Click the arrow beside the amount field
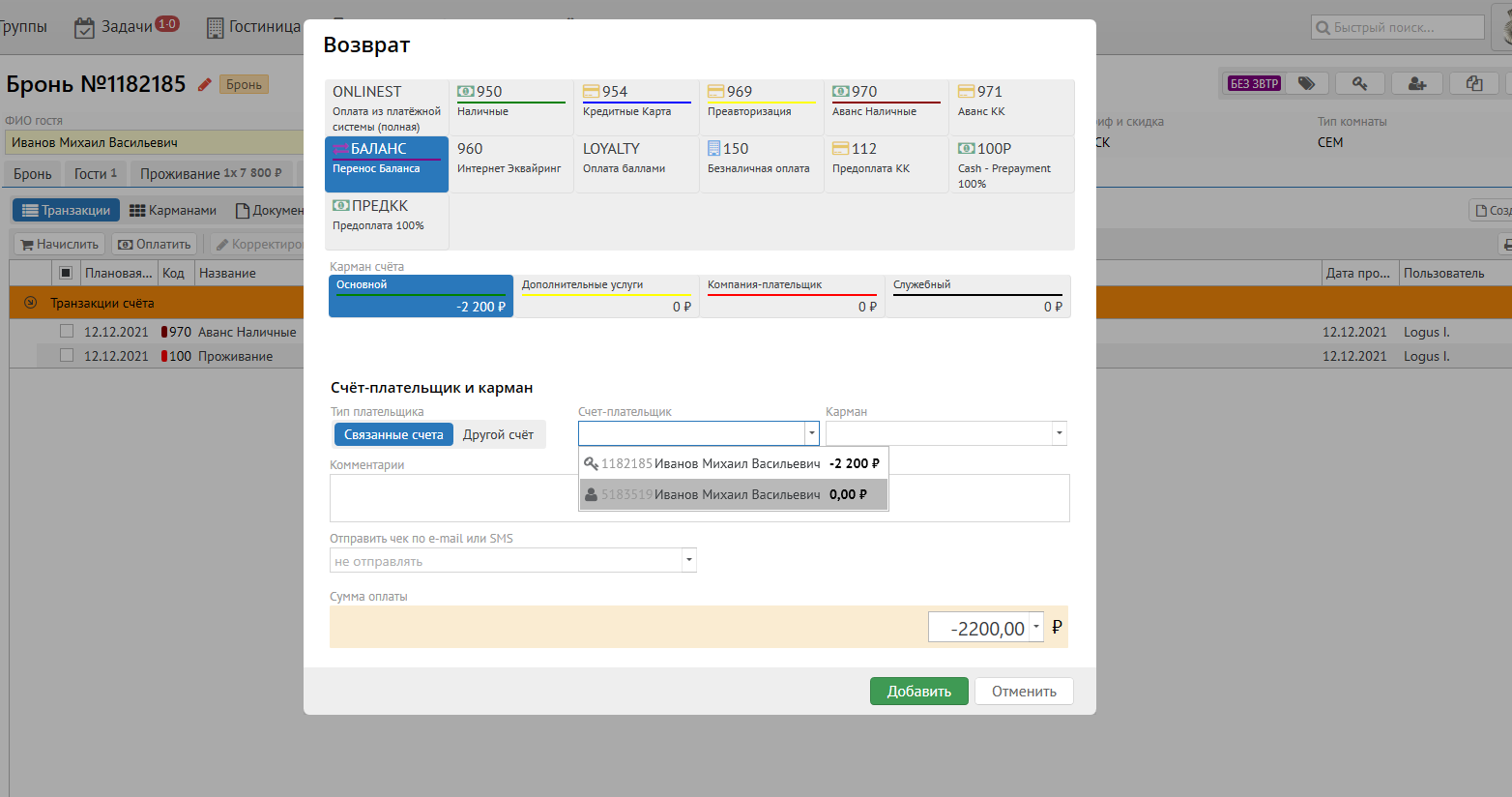 [1036, 627]
